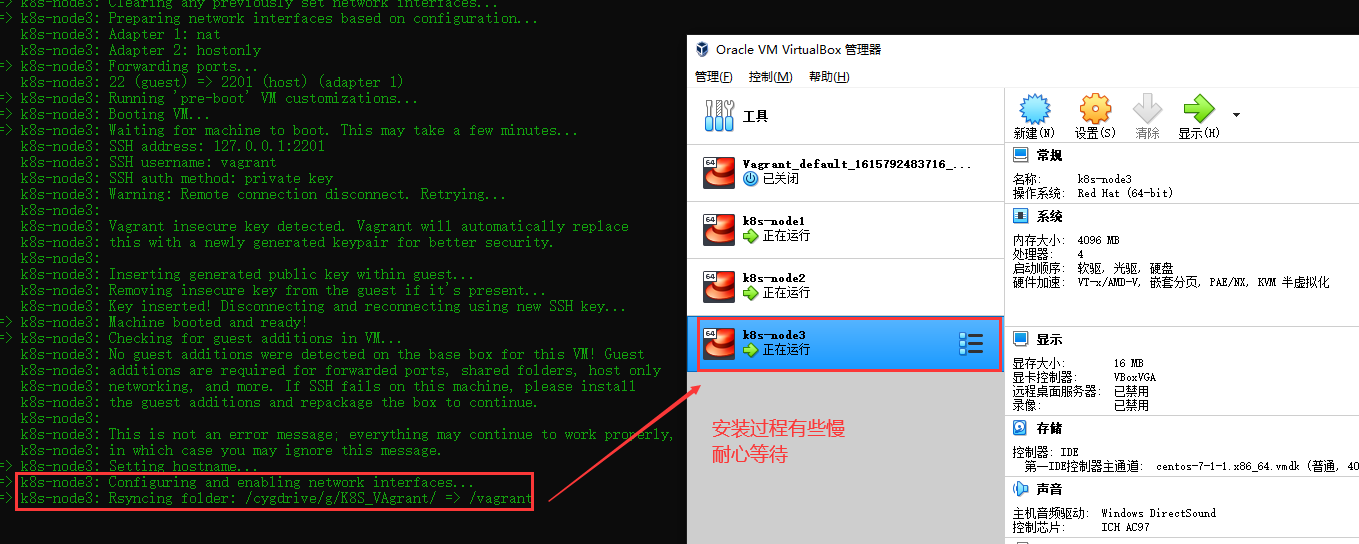Click the Audio (声音) speaker icon

coord(1021,489)
